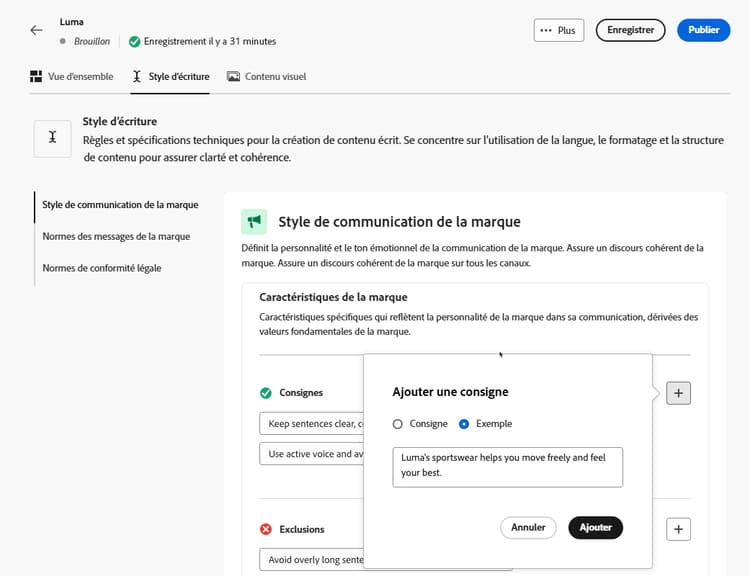Screen dimensions: 750x576
Task: Click the 'Caractéristiques de la marque' heading
Action: [333, 297]
